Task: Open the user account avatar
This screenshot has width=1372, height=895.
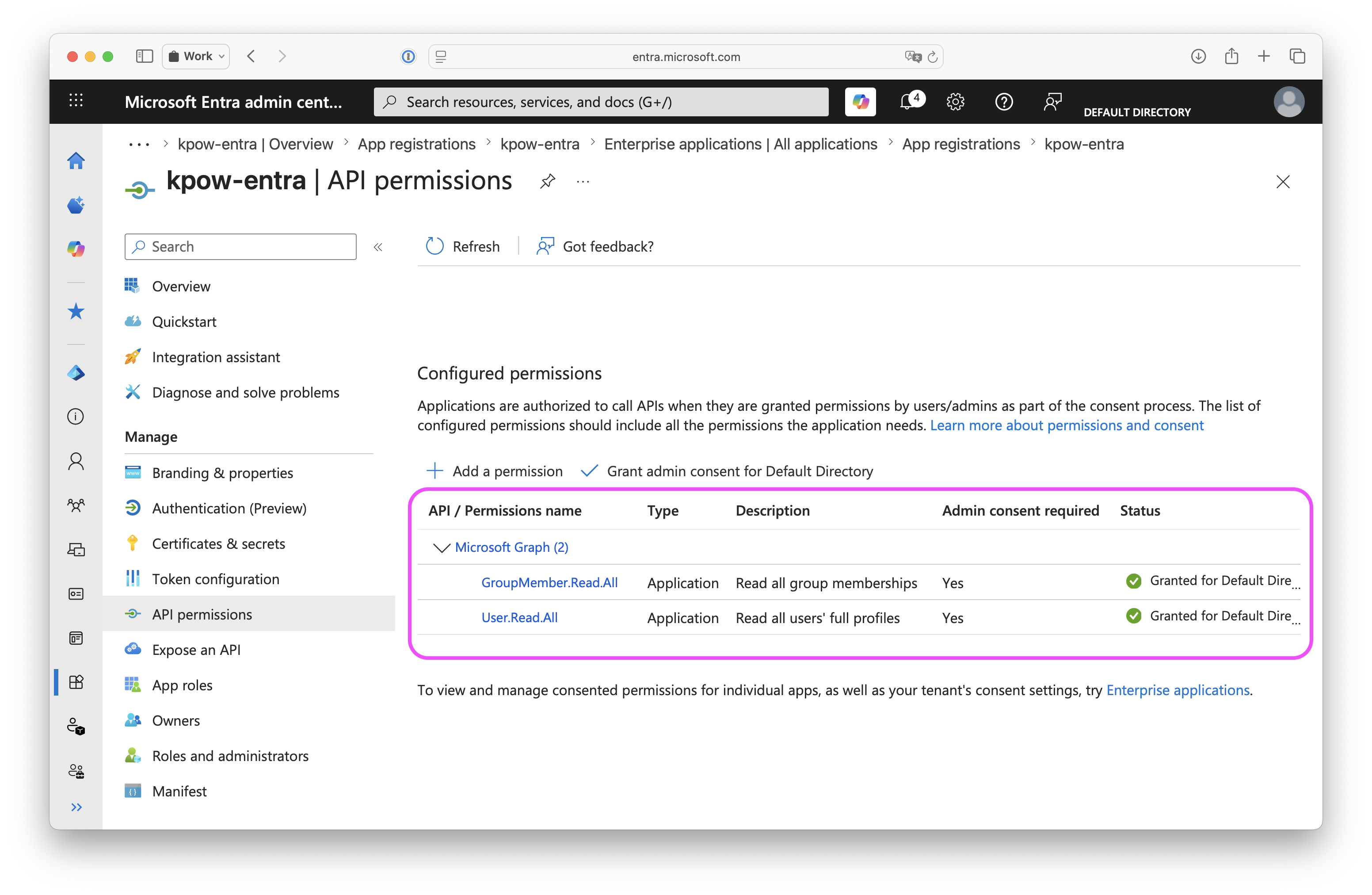Action: [x=1288, y=102]
